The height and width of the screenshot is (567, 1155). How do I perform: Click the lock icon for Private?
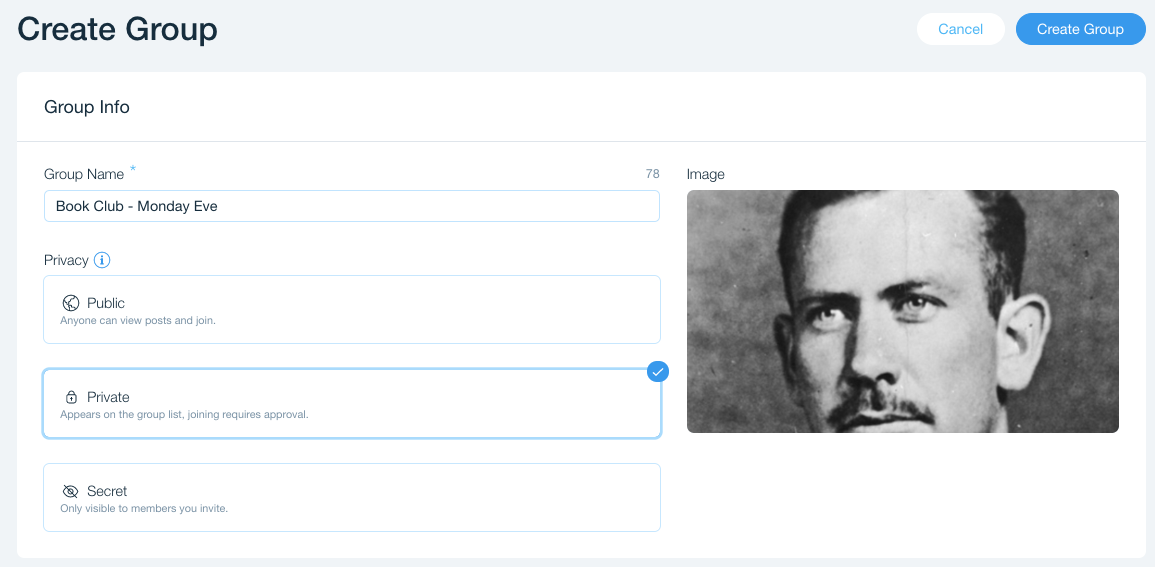(71, 397)
